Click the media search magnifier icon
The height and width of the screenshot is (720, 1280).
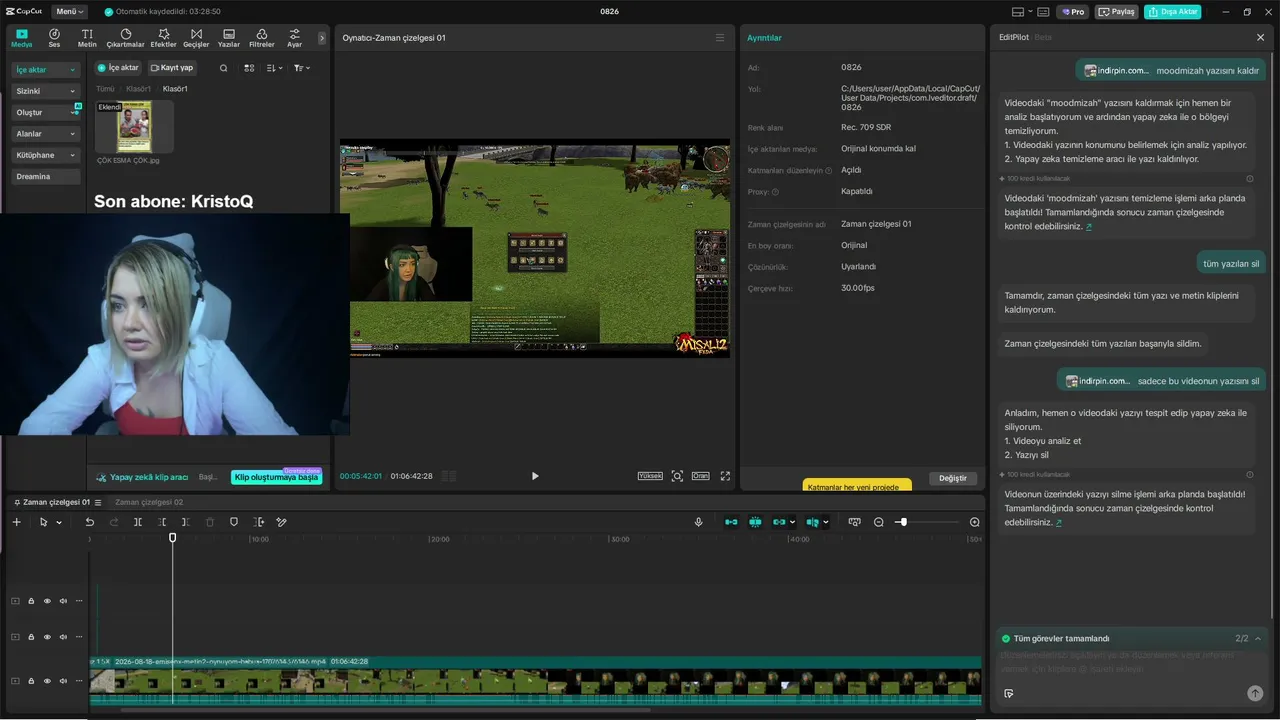pyautogui.click(x=224, y=68)
